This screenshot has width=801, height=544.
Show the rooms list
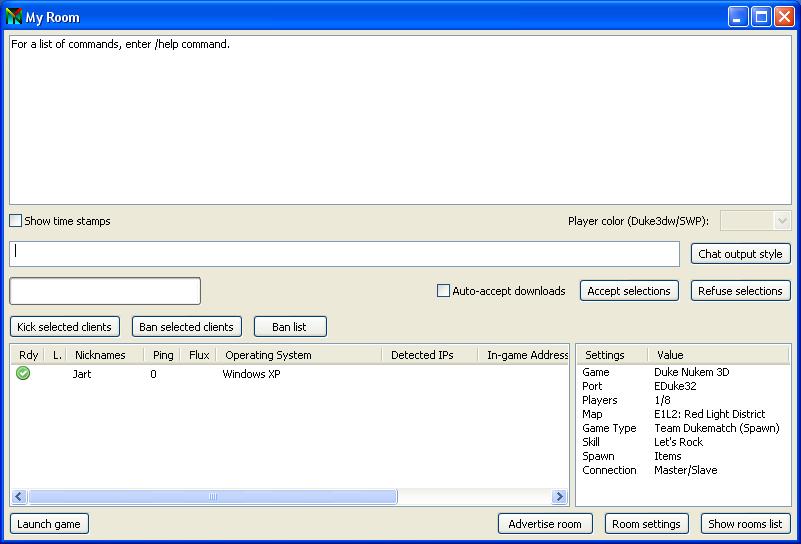coord(745,524)
